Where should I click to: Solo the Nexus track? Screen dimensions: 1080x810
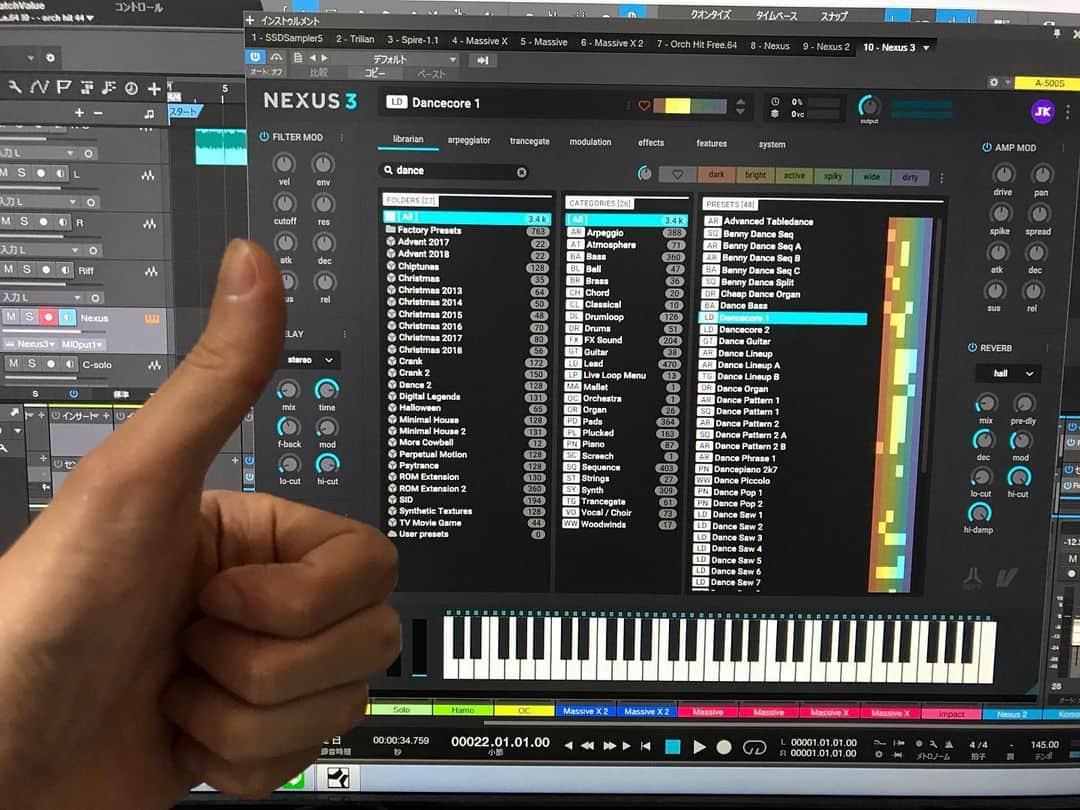(x=29, y=317)
